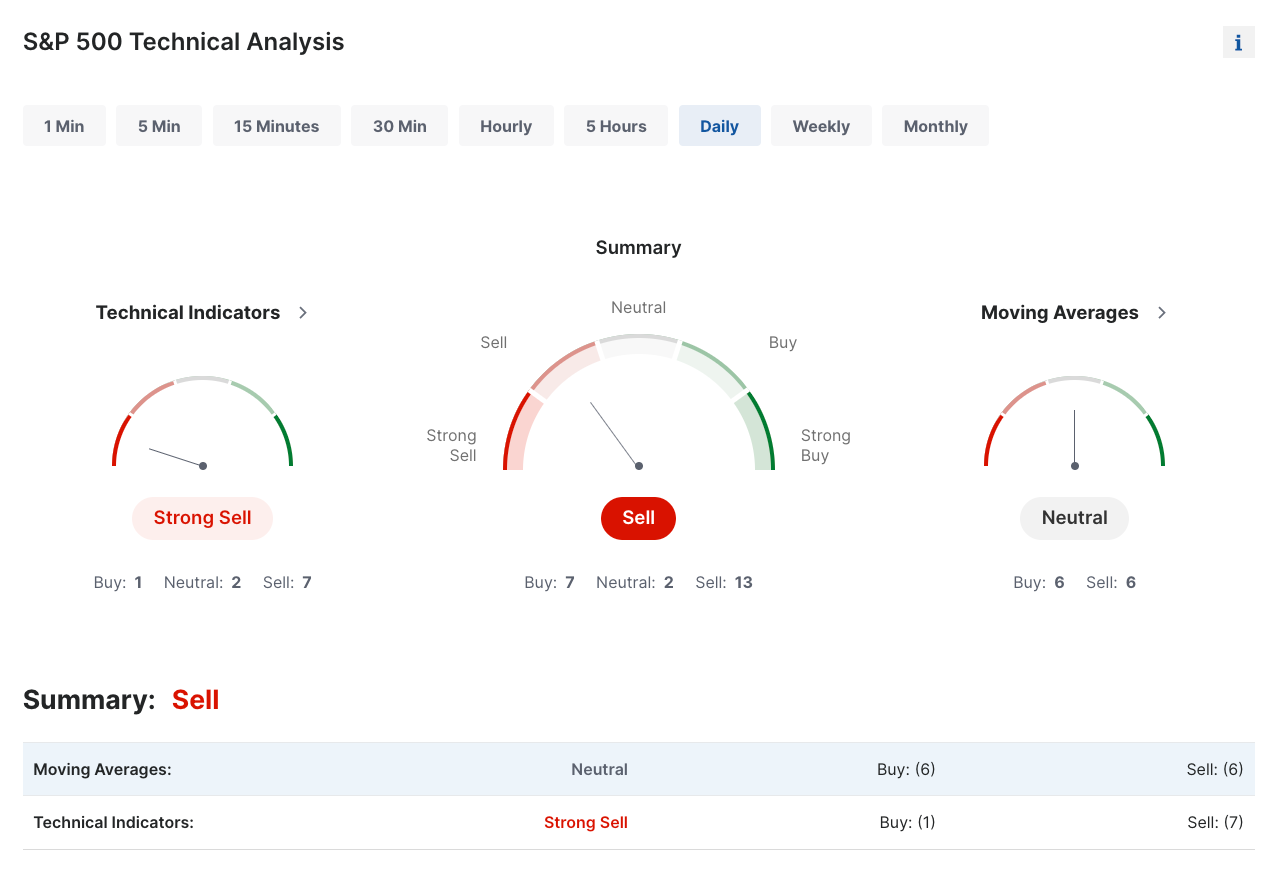Click 'Buy: 6' under Moving Averages gauge

click(x=1038, y=582)
